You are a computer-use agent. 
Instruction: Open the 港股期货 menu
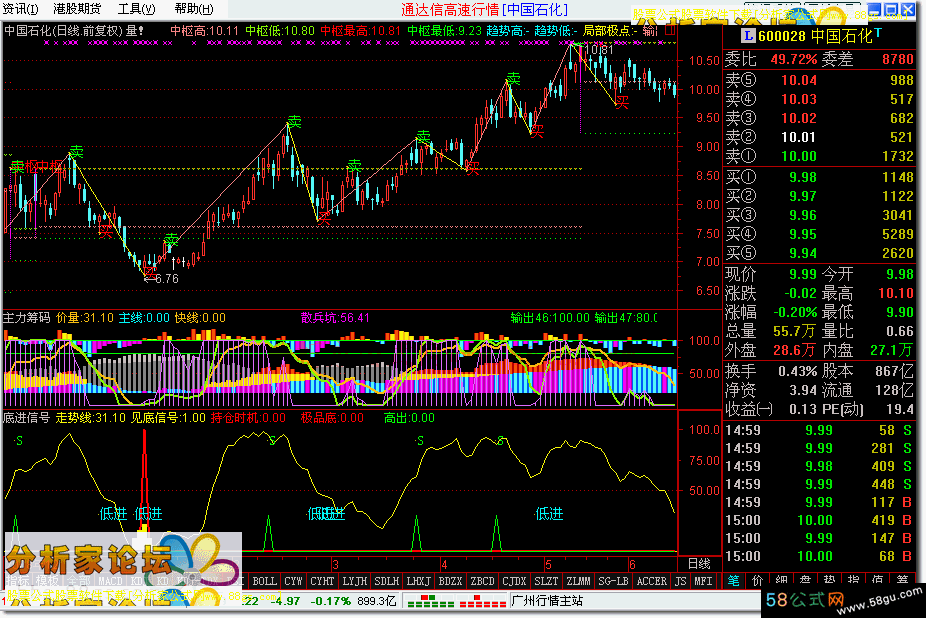click(x=77, y=9)
